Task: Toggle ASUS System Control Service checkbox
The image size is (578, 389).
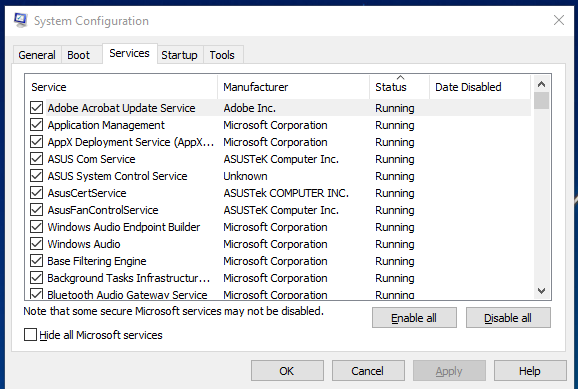Action: [x=36, y=176]
